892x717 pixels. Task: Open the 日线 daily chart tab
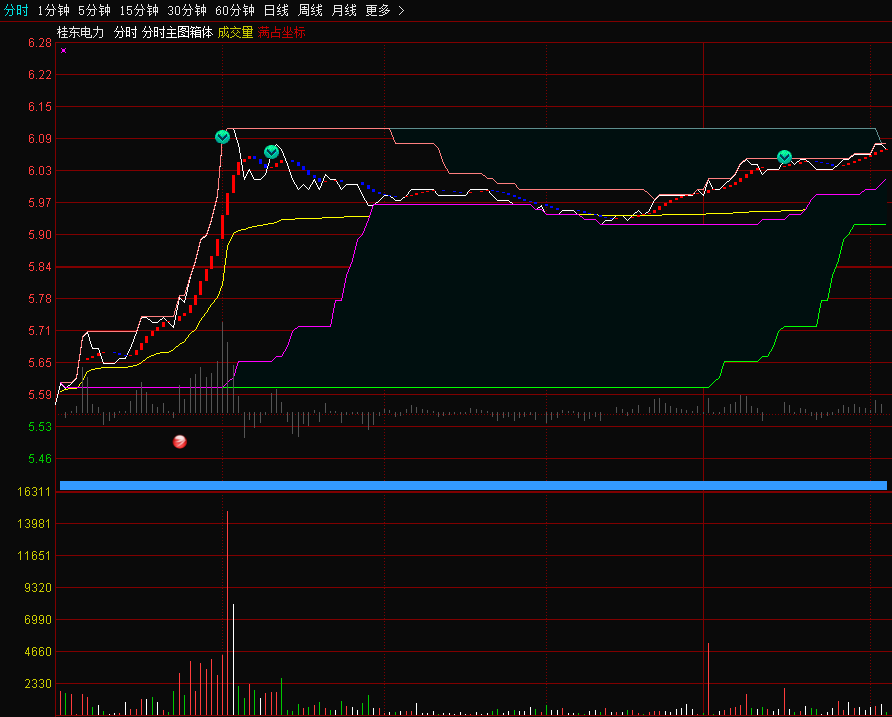point(276,10)
